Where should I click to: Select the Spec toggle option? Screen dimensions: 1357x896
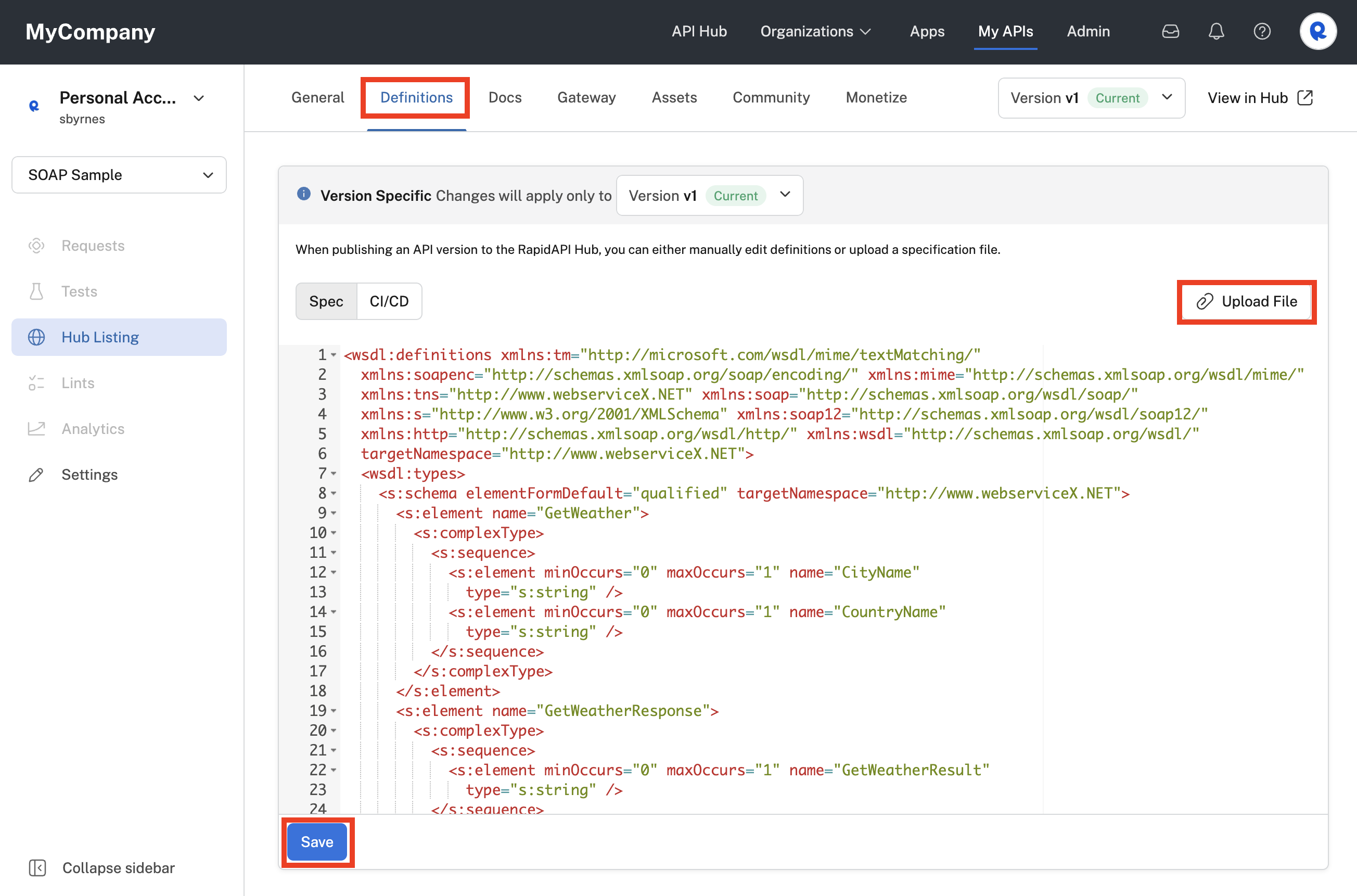[x=326, y=301]
